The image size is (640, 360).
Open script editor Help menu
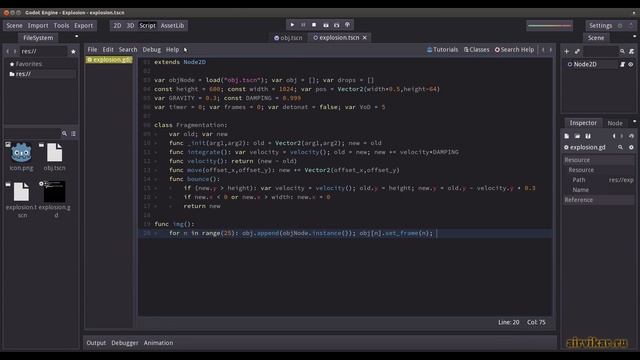172,49
